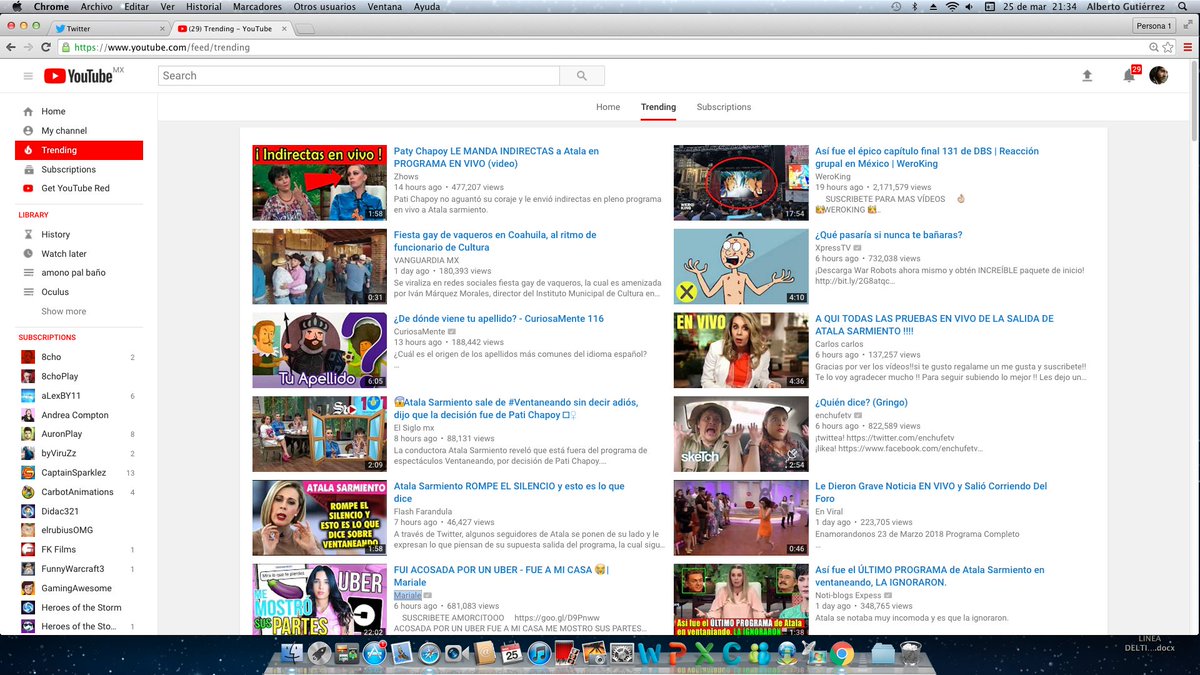
Task: Open CaptainSparklez channel avatar
Action: coord(28,472)
